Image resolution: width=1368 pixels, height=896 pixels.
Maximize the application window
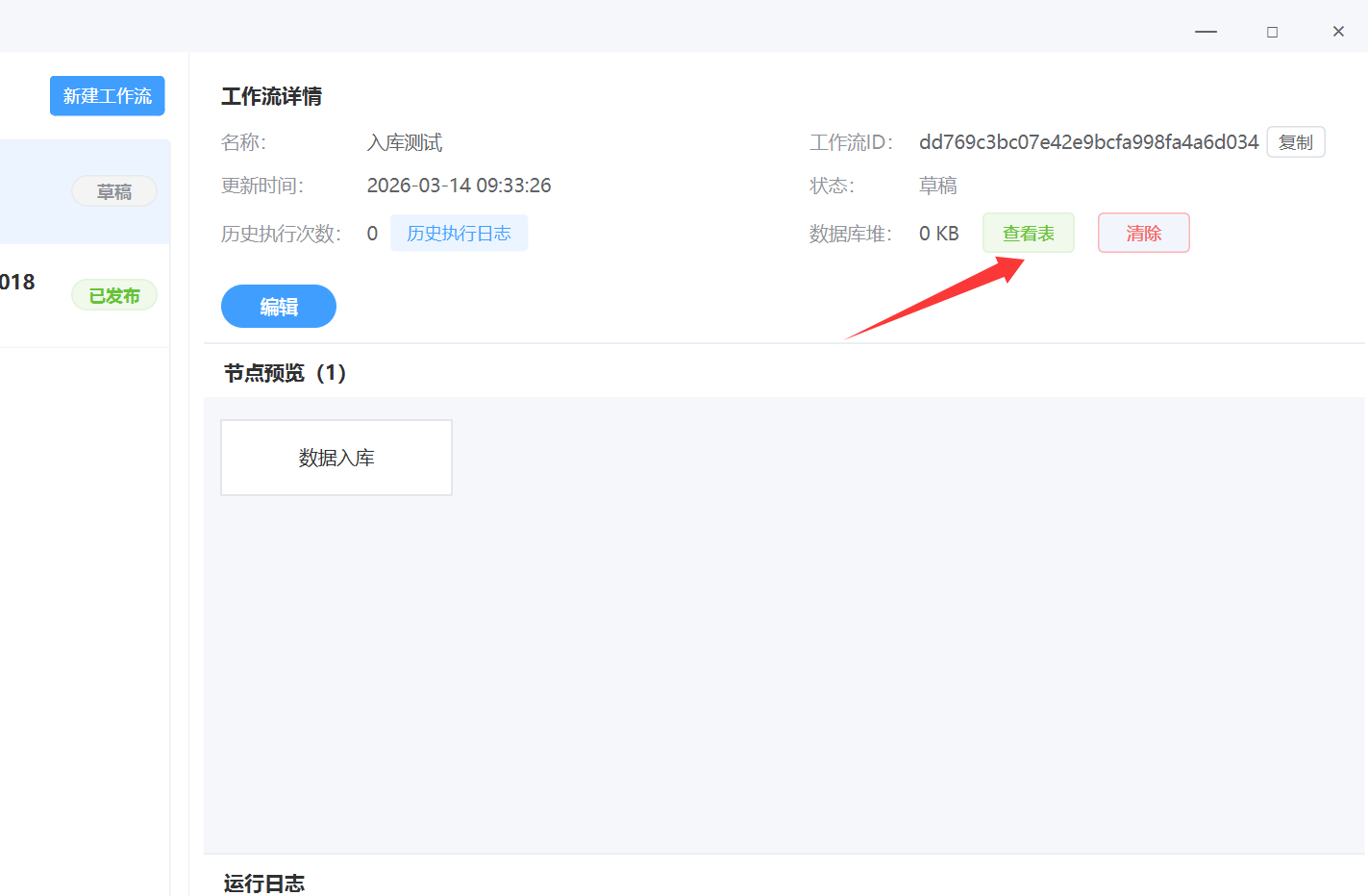point(1272,32)
